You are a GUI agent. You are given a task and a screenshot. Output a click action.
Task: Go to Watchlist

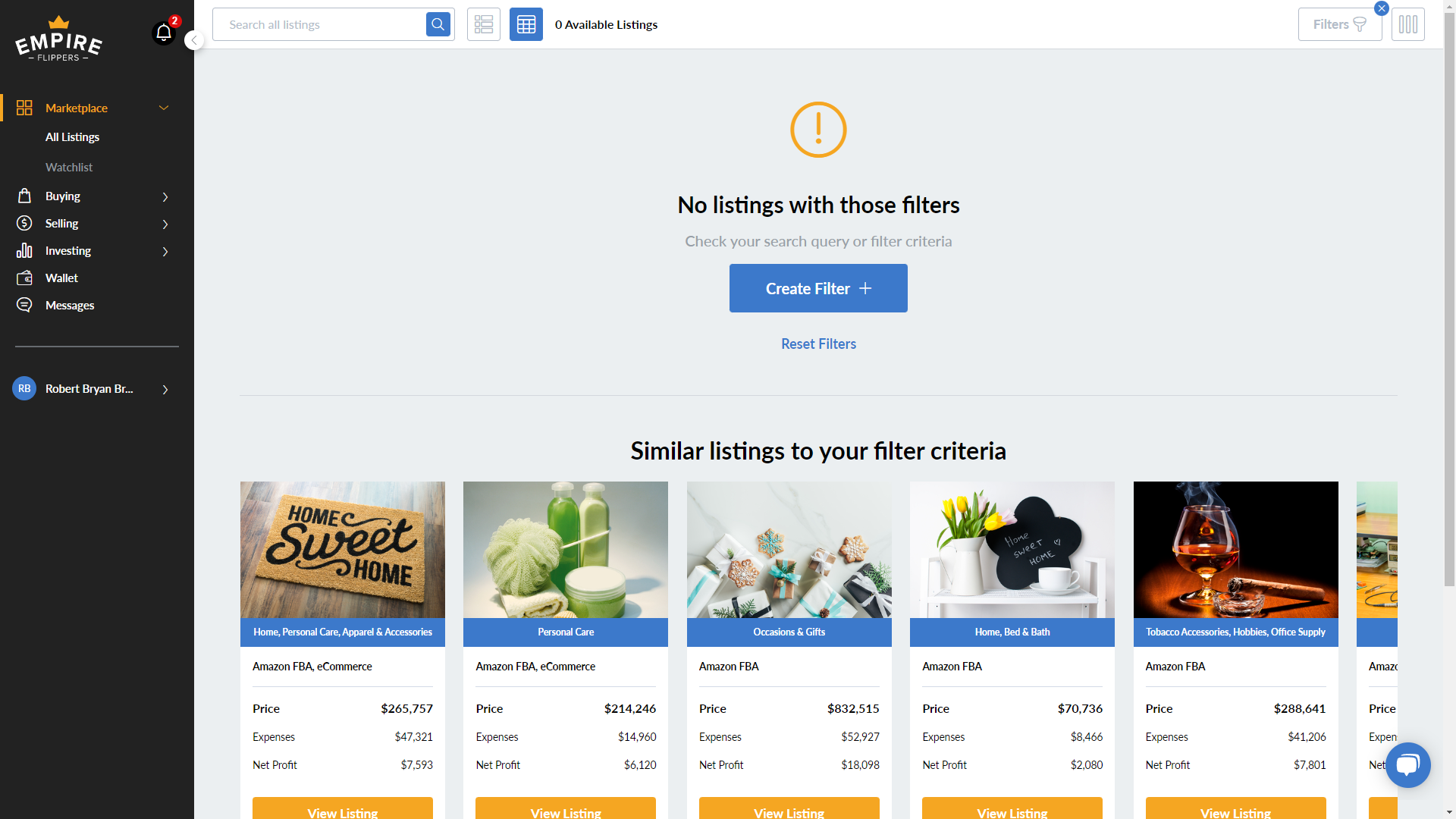tap(69, 168)
